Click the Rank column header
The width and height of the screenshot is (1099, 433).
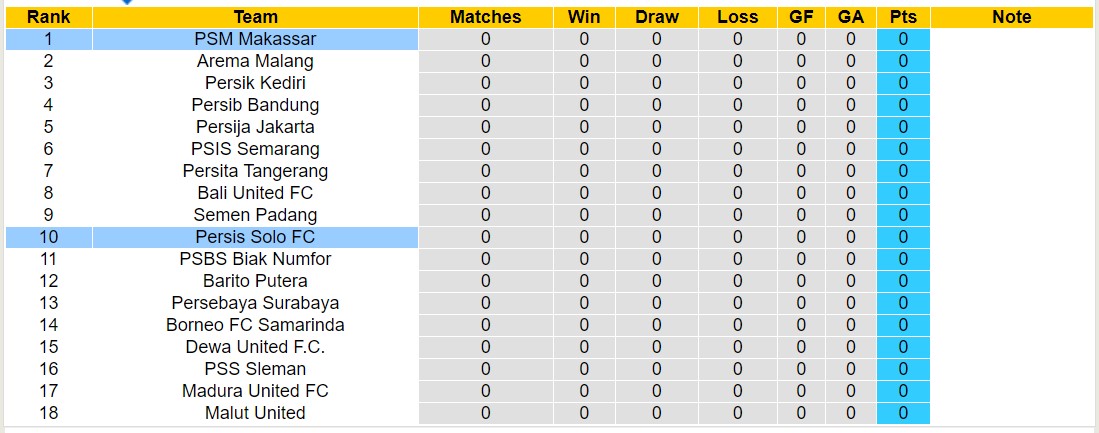(48, 17)
